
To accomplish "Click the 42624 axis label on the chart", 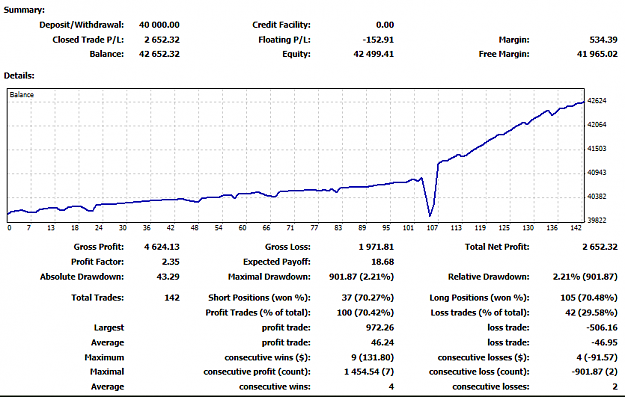I will tap(597, 100).
